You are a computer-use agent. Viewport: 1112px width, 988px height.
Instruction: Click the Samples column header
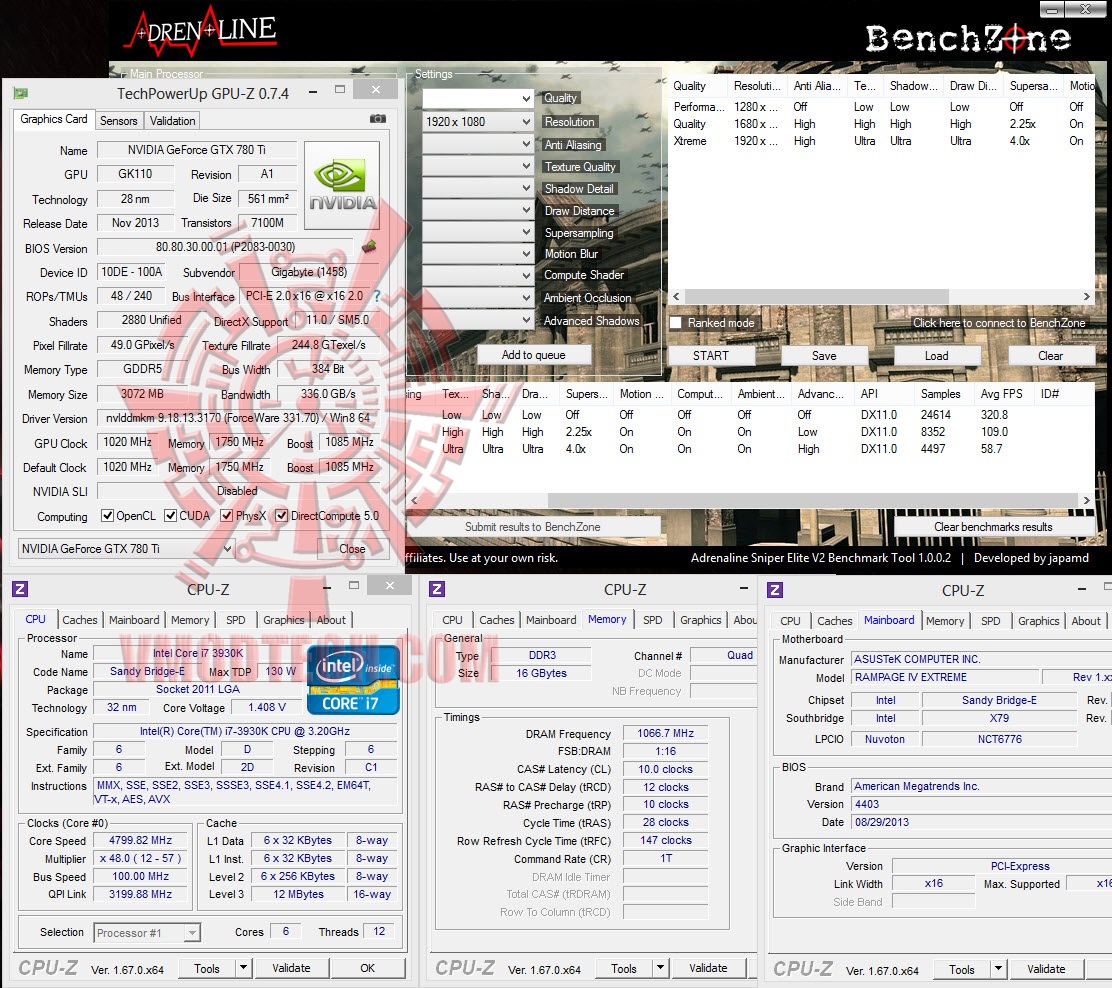940,394
